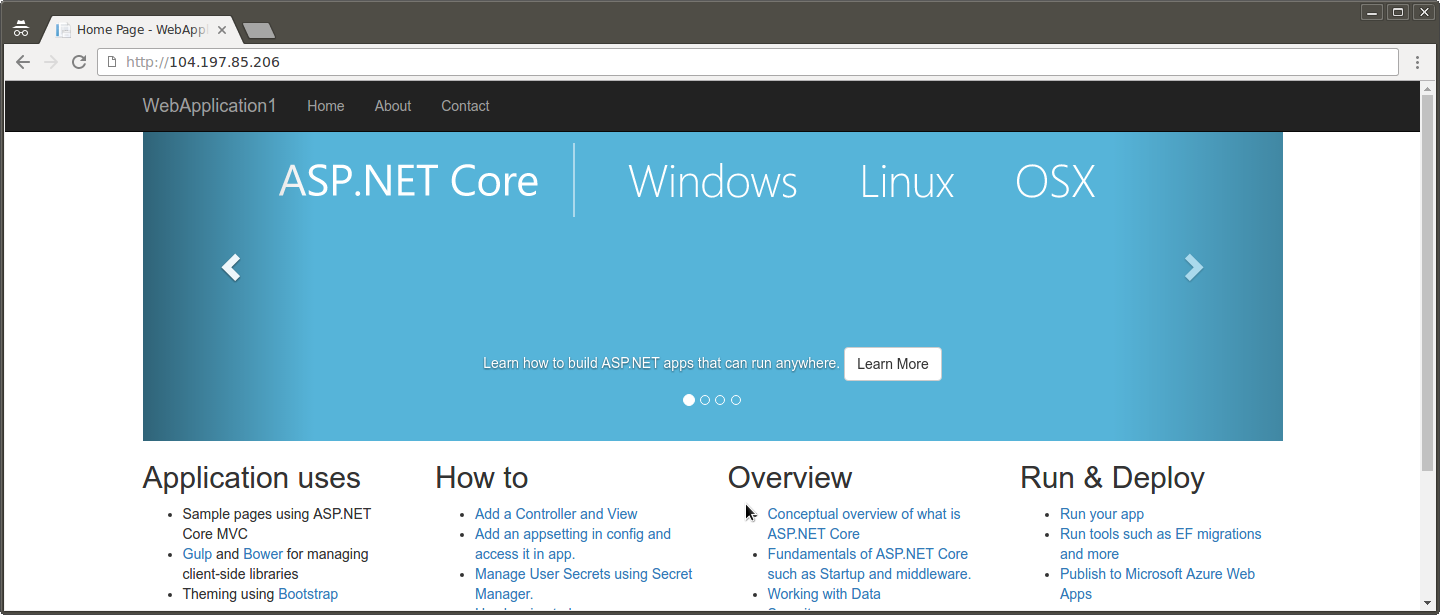
Task: Open the Contact page in navbar
Action: [465, 106]
